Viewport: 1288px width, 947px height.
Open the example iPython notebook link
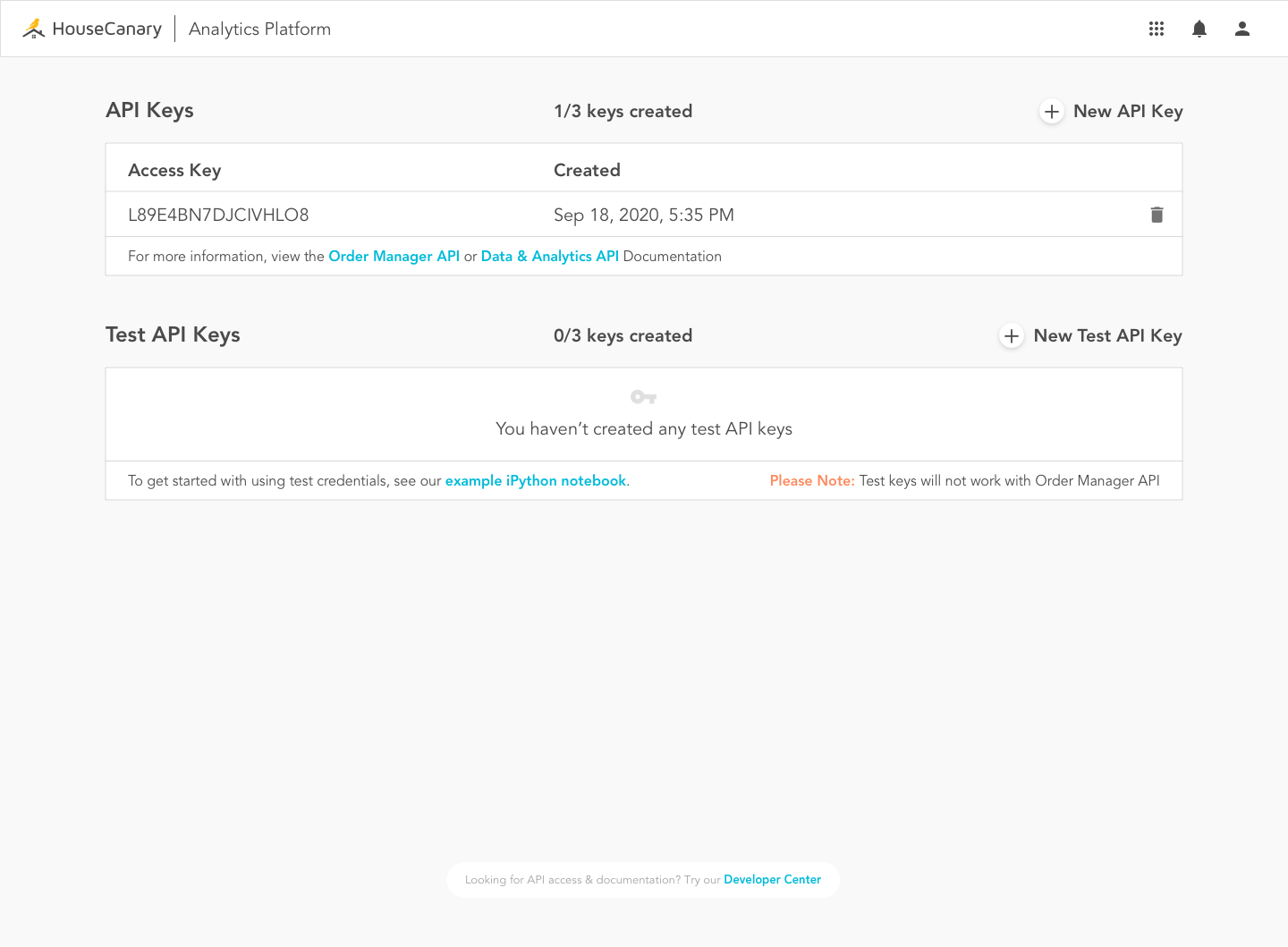point(535,480)
